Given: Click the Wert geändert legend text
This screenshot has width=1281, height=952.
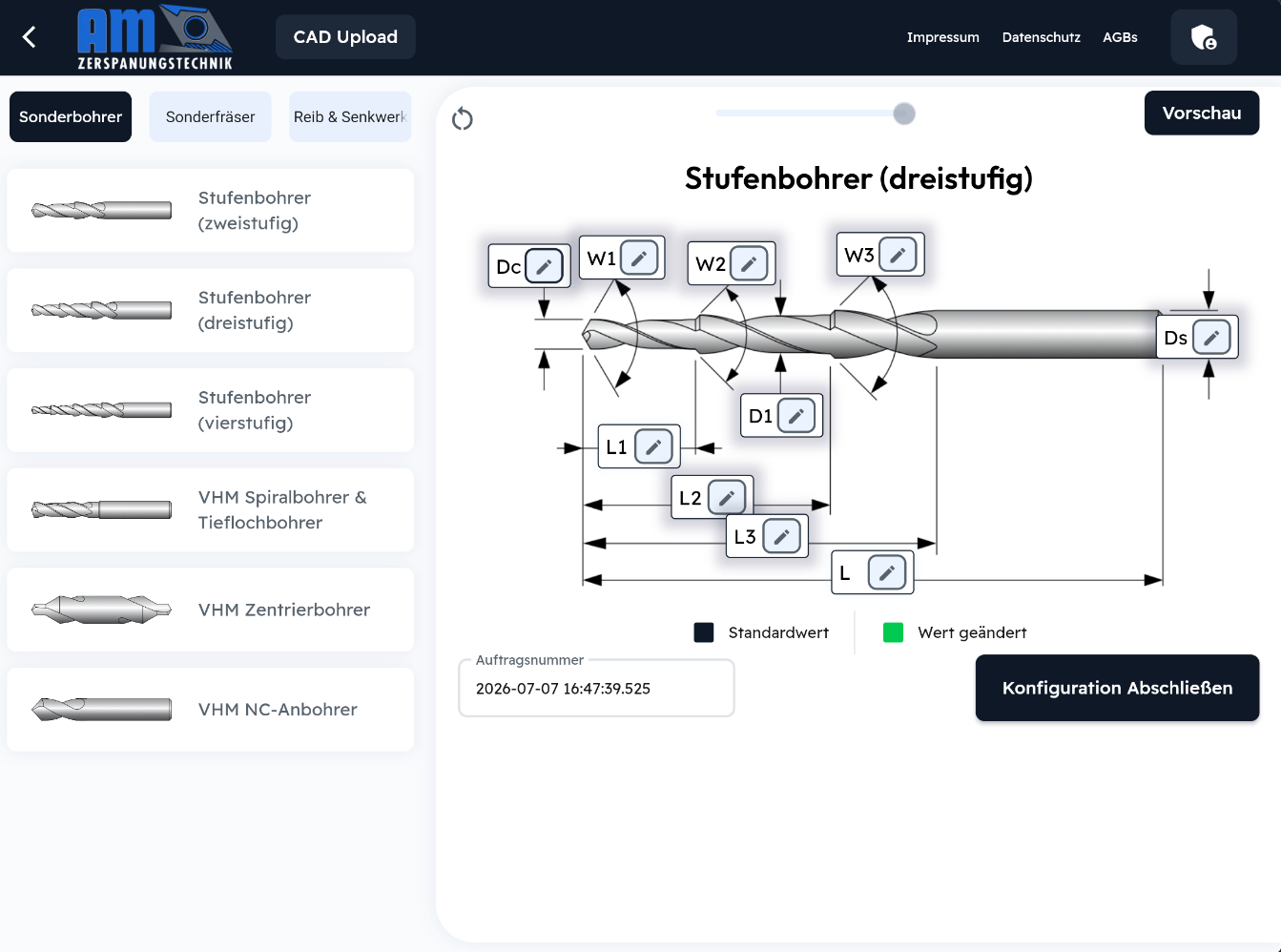Looking at the screenshot, I should pos(972,632).
